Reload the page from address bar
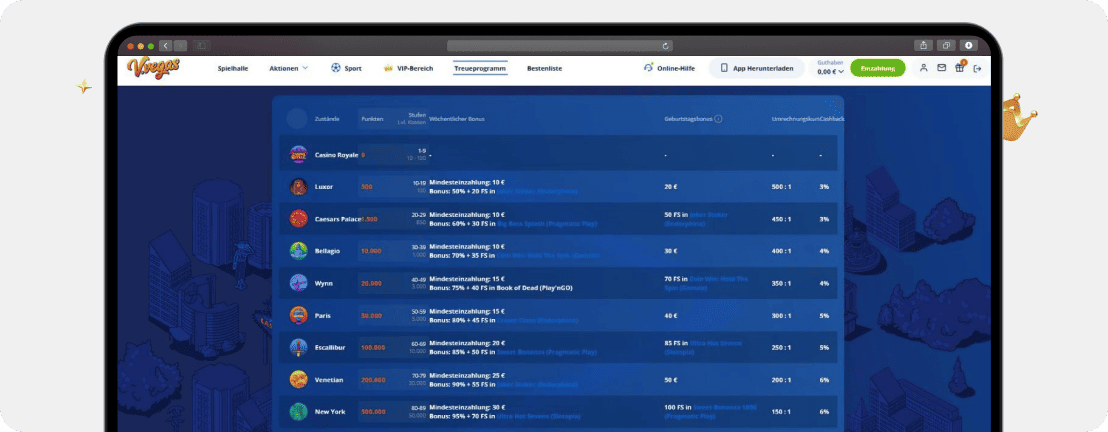1108x432 pixels. (x=665, y=45)
